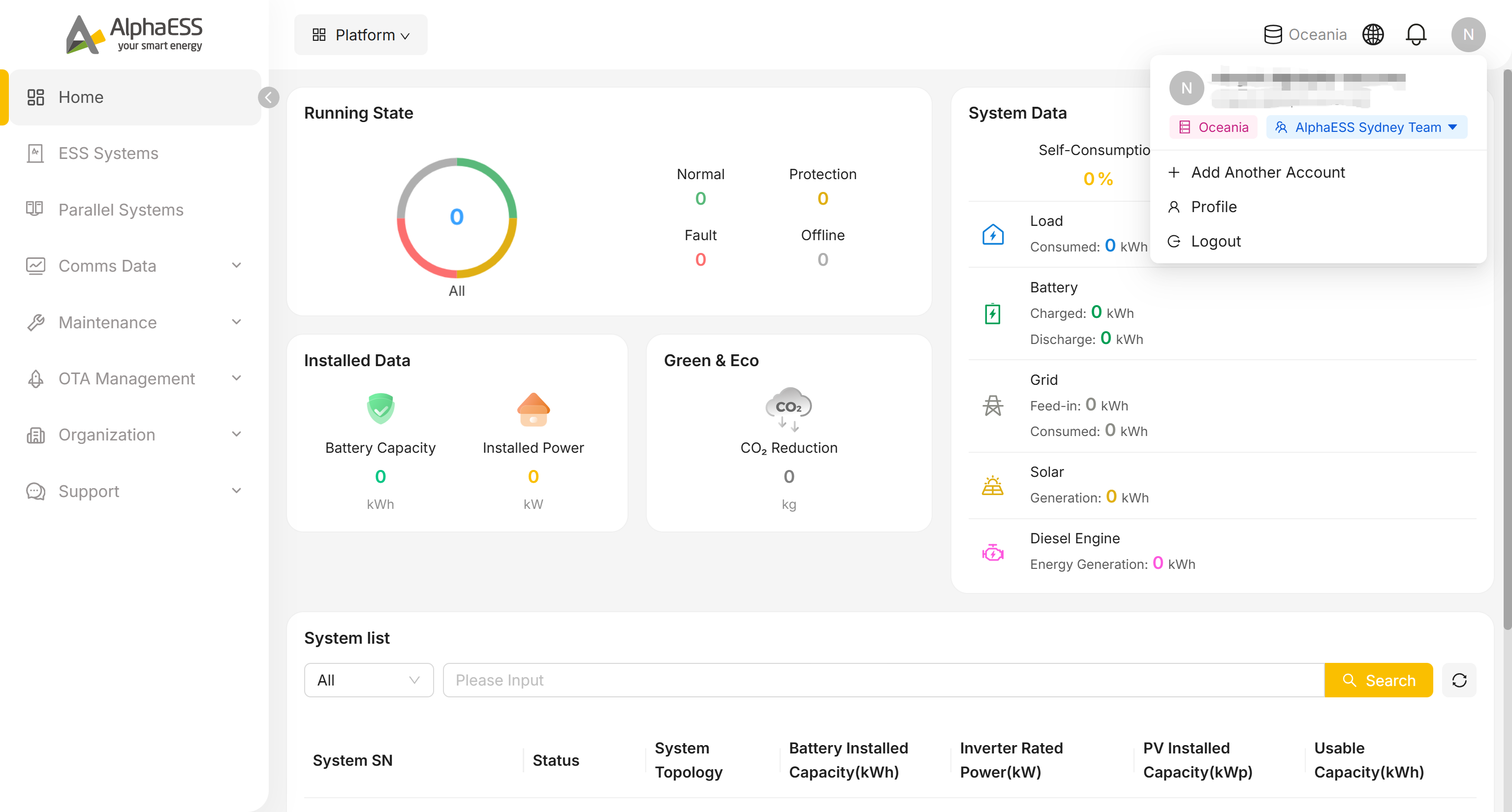This screenshot has width=1512, height=812.
Task: Expand the Comms Data menu
Action: tap(134, 266)
